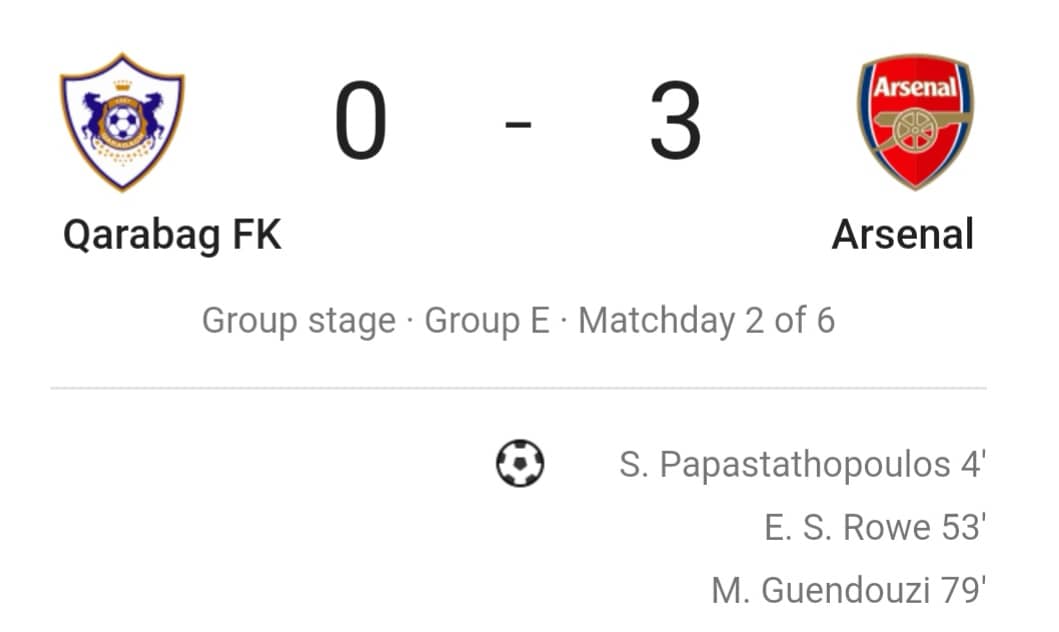Select Qarabag's score of 0
This screenshot has height=632, width=1059.
click(361, 120)
